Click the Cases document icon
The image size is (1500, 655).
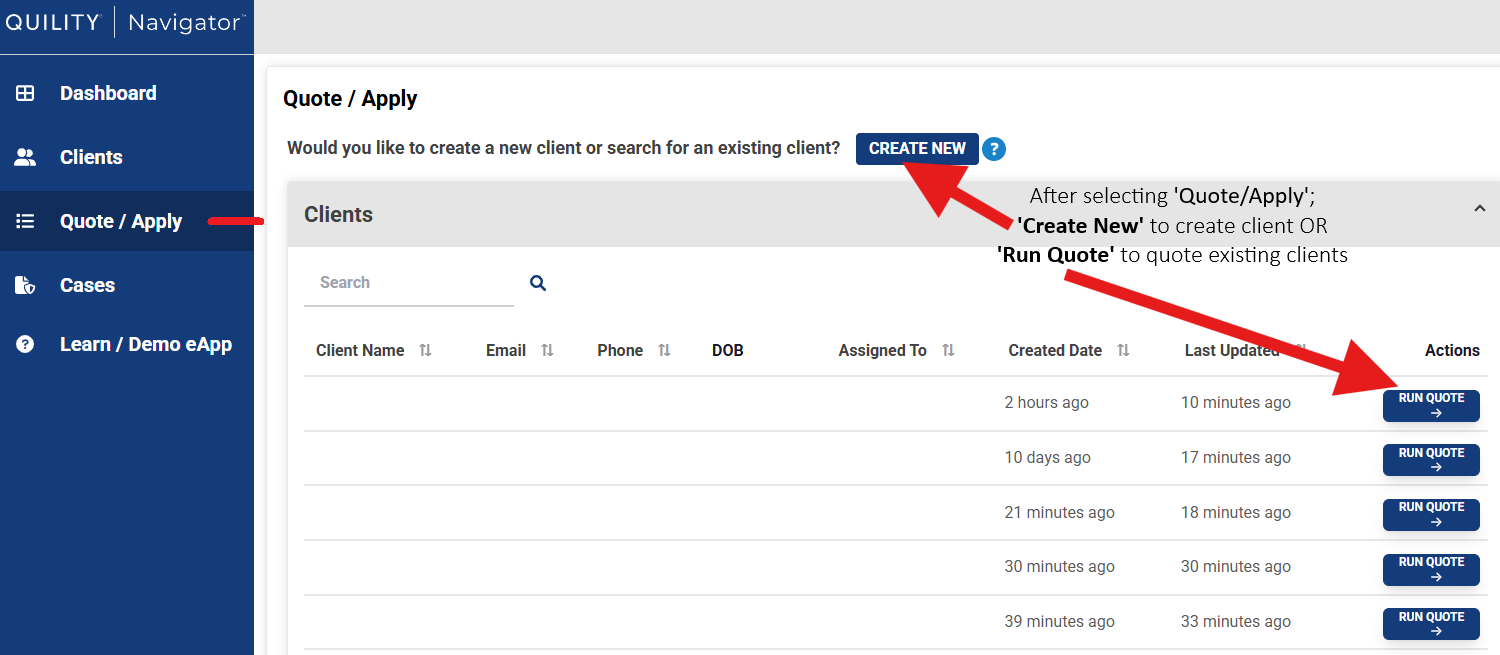coord(25,285)
